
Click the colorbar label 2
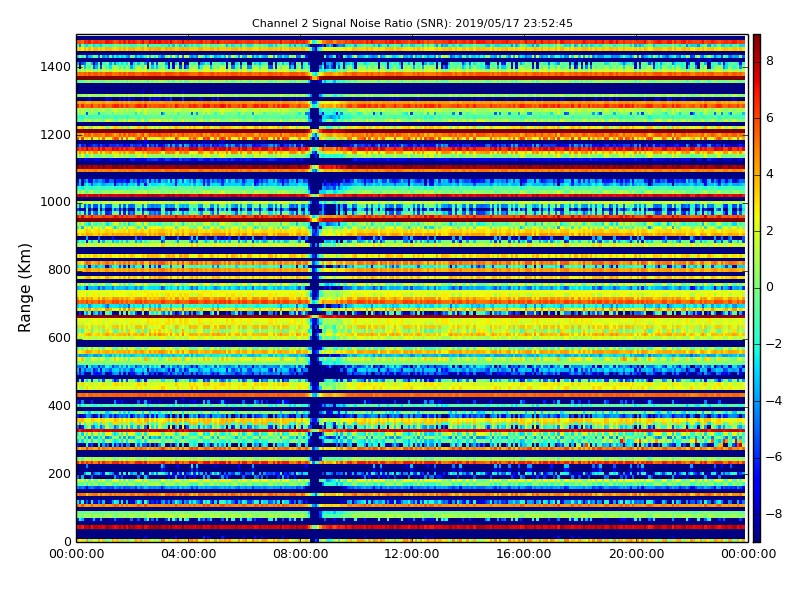click(x=770, y=231)
